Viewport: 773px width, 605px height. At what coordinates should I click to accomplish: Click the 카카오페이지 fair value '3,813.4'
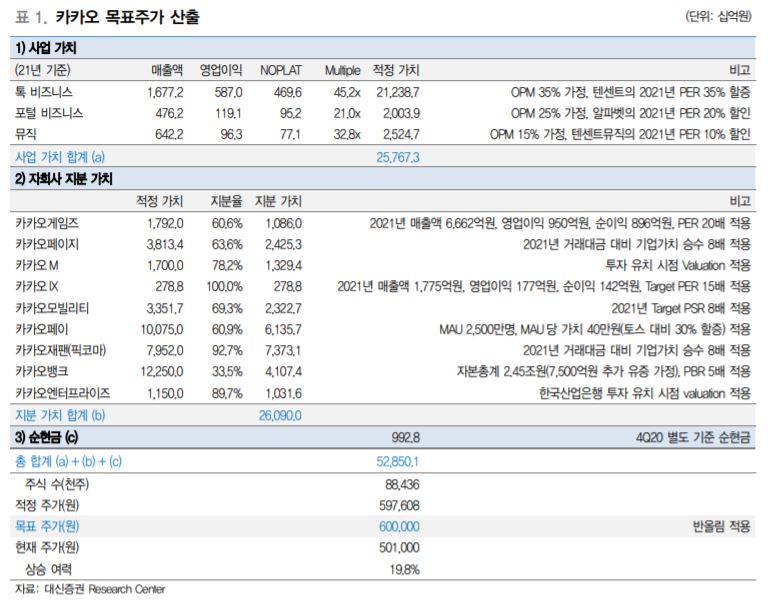point(165,245)
